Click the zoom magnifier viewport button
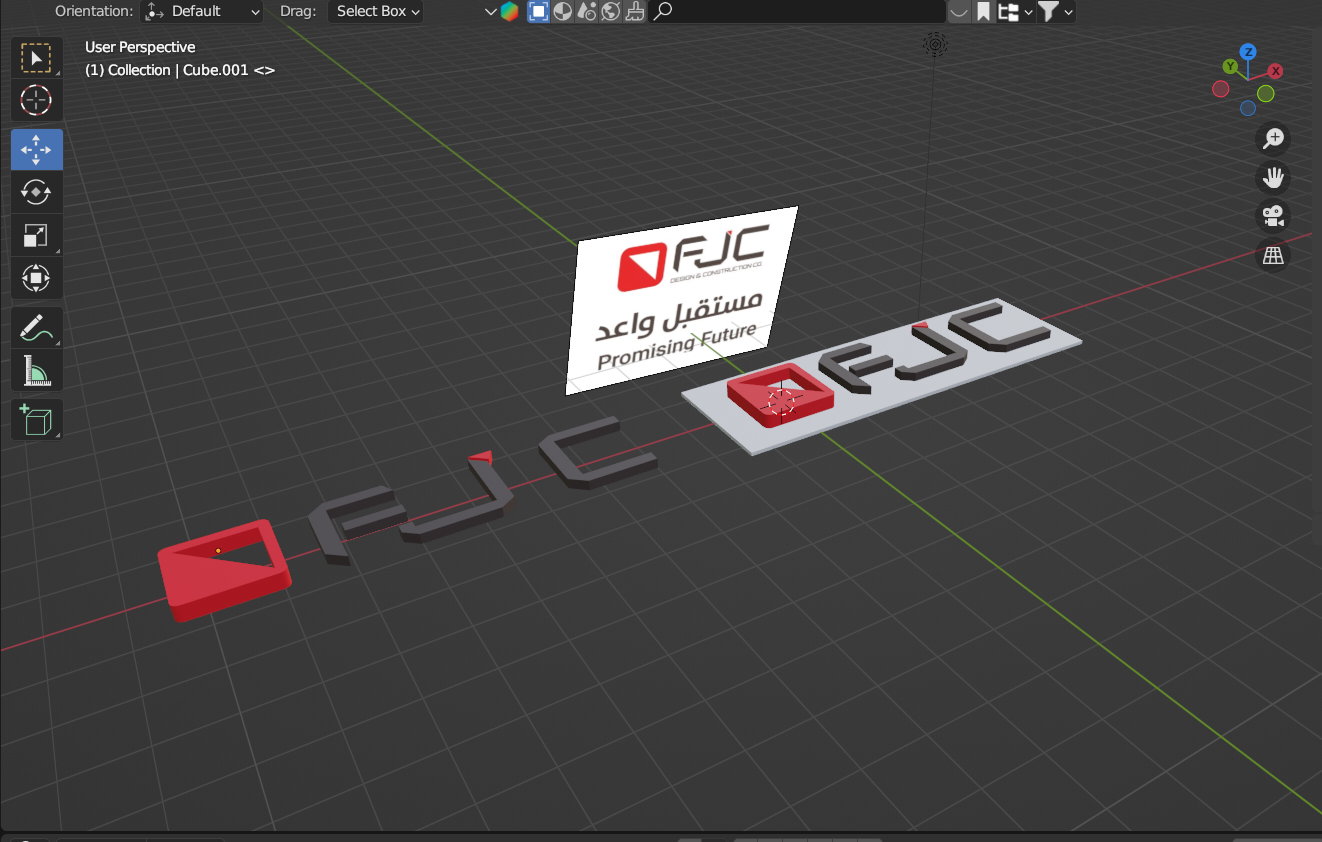 click(1273, 139)
